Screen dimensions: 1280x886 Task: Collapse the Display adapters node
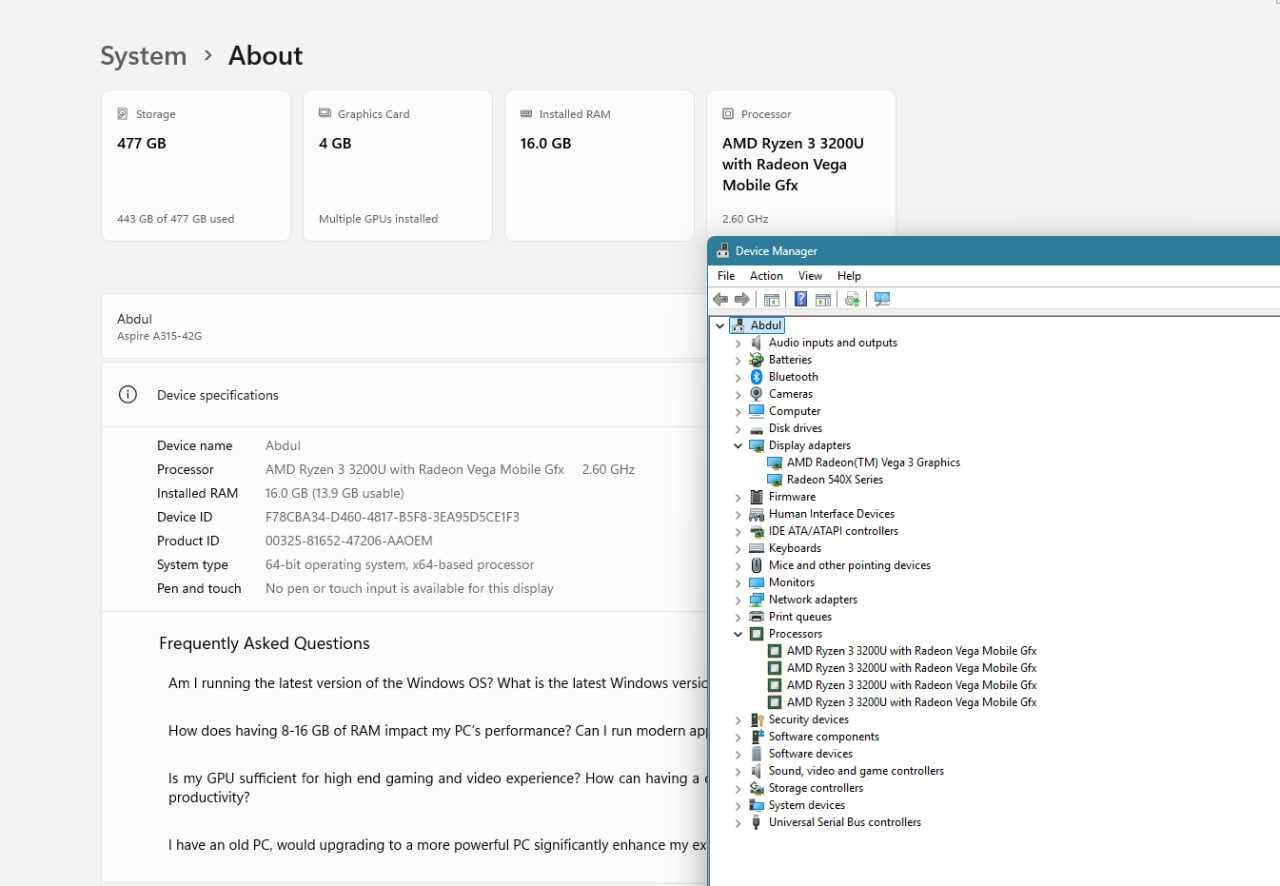[738, 446]
